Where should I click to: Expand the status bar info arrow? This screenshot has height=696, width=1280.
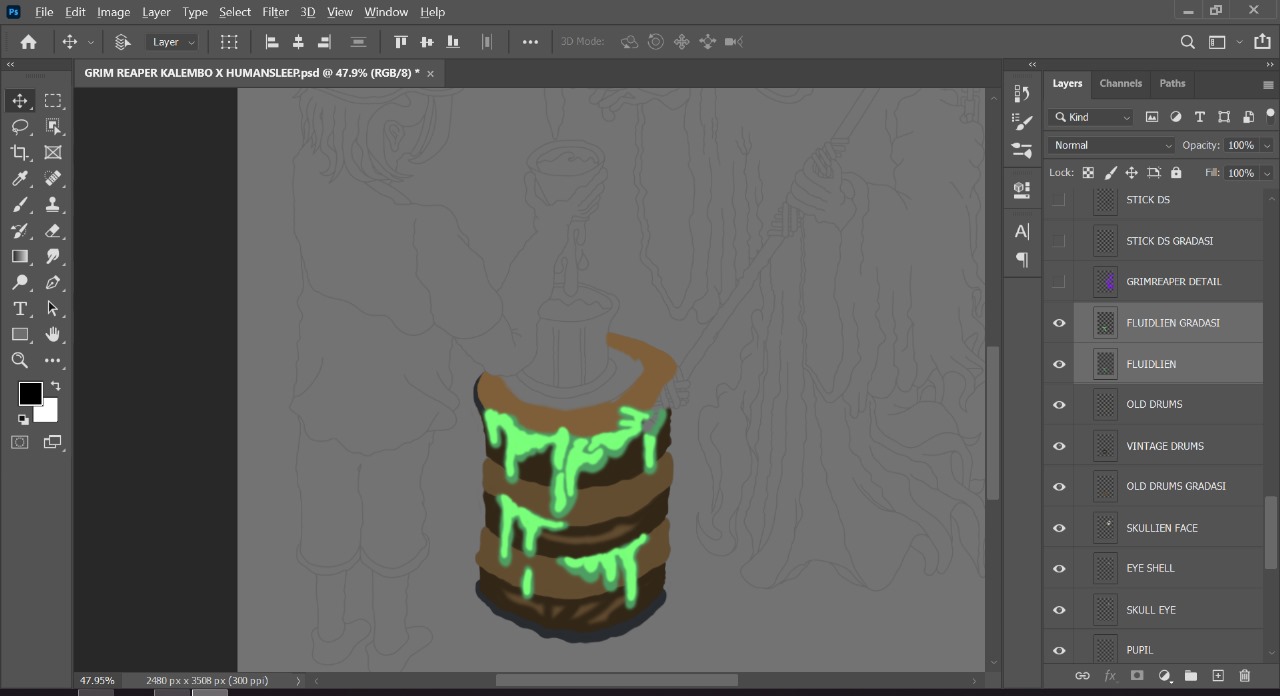click(x=298, y=681)
